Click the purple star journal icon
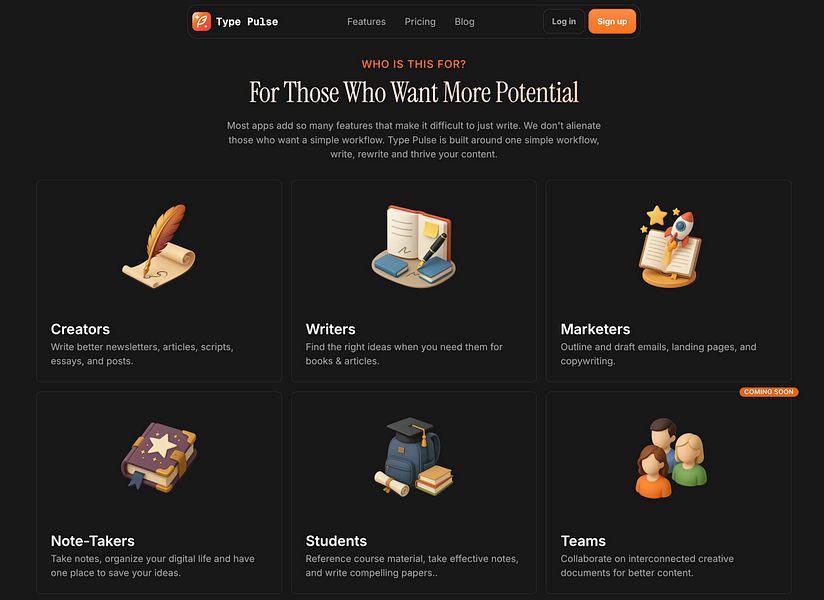The width and height of the screenshot is (824, 600). click(159, 457)
